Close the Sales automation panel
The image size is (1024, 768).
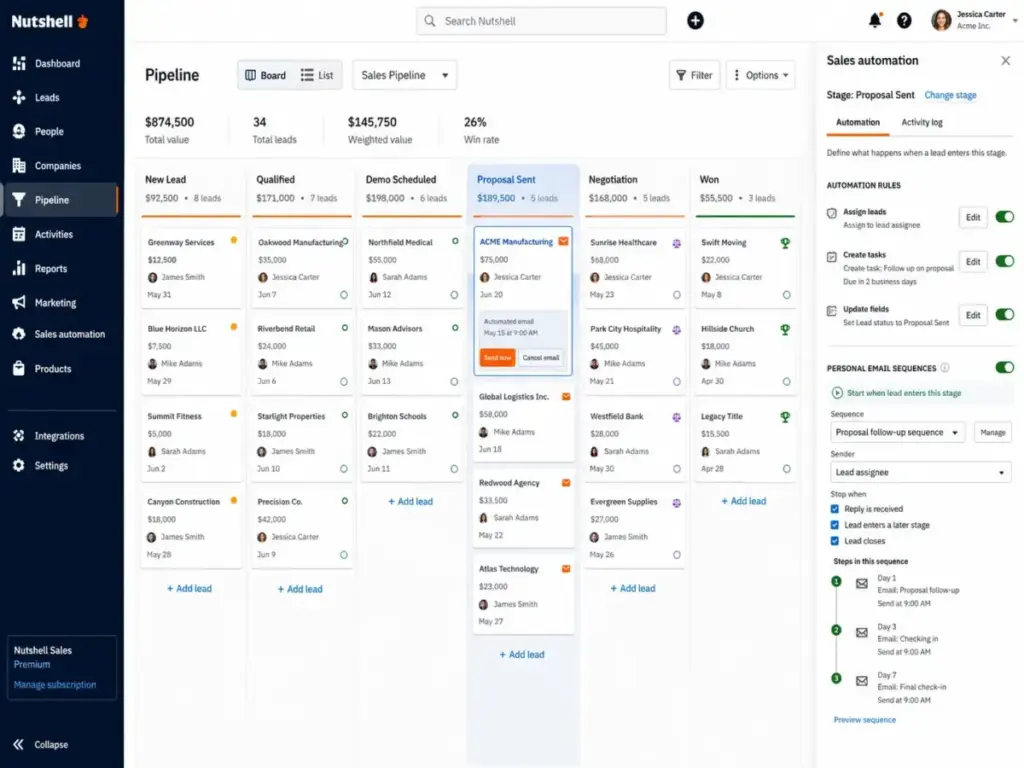click(1006, 61)
